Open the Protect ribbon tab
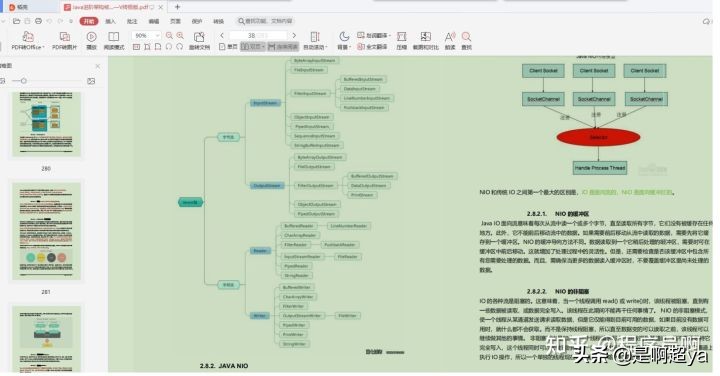The width and height of the screenshot is (720, 376). [197, 21]
